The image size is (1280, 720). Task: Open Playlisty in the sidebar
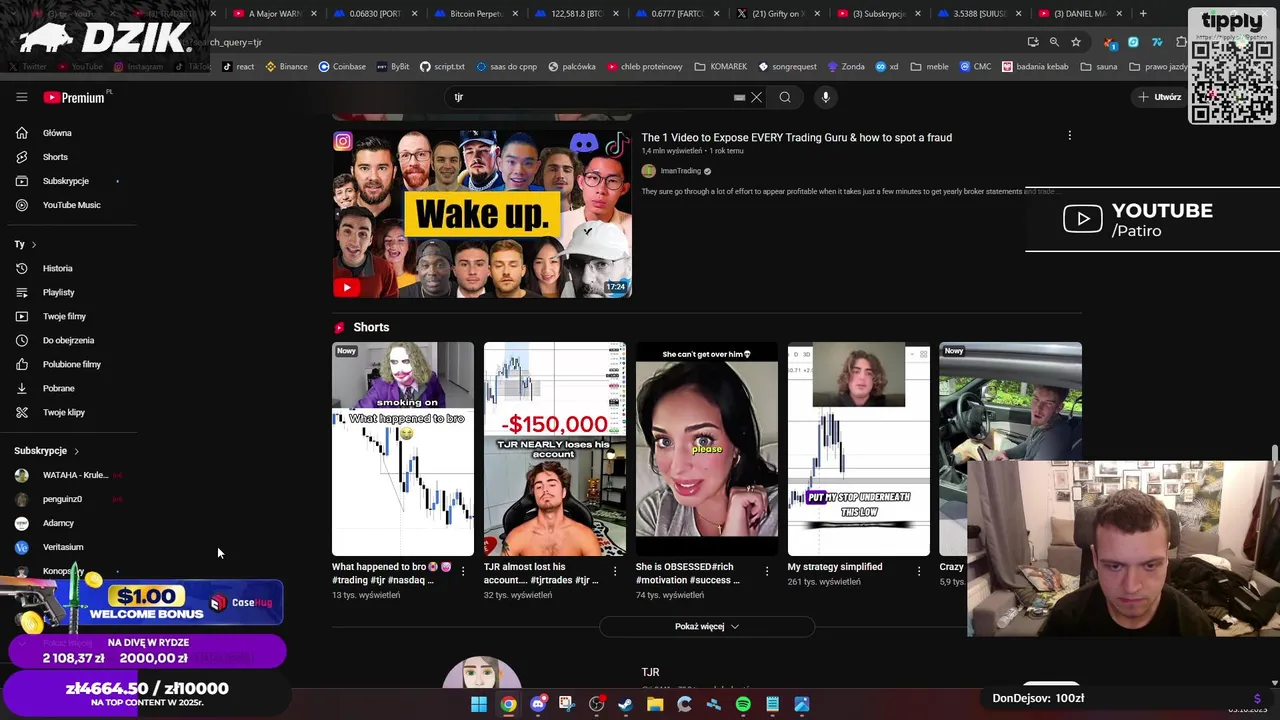tap(58, 292)
